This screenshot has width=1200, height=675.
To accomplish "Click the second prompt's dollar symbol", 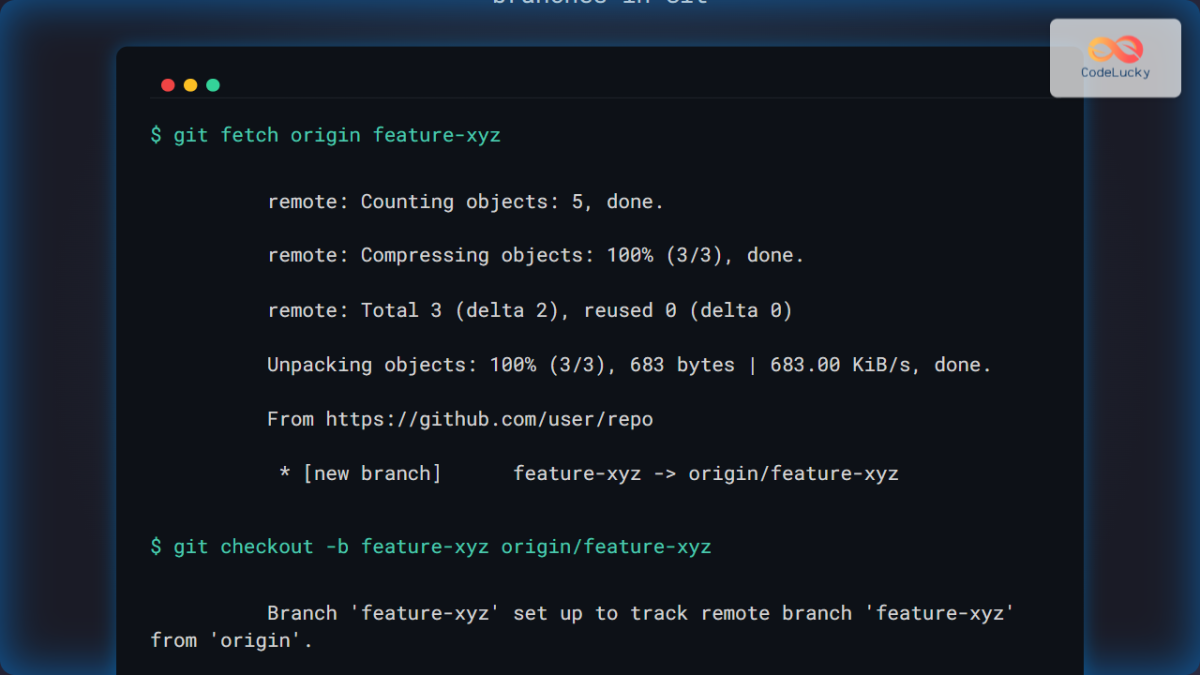I will pos(155,547).
